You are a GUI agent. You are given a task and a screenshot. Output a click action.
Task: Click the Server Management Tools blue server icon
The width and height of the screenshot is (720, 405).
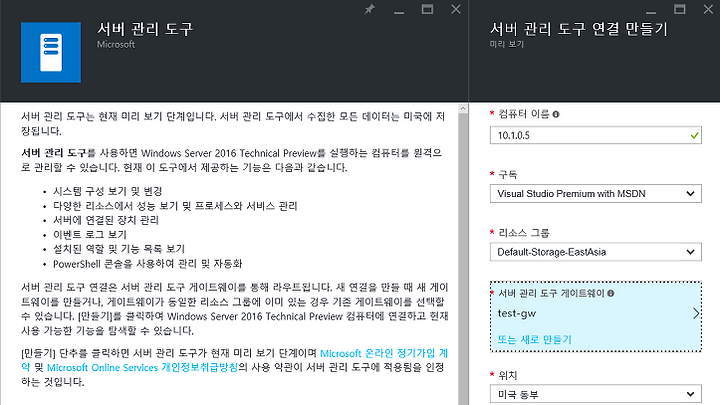[x=51, y=52]
